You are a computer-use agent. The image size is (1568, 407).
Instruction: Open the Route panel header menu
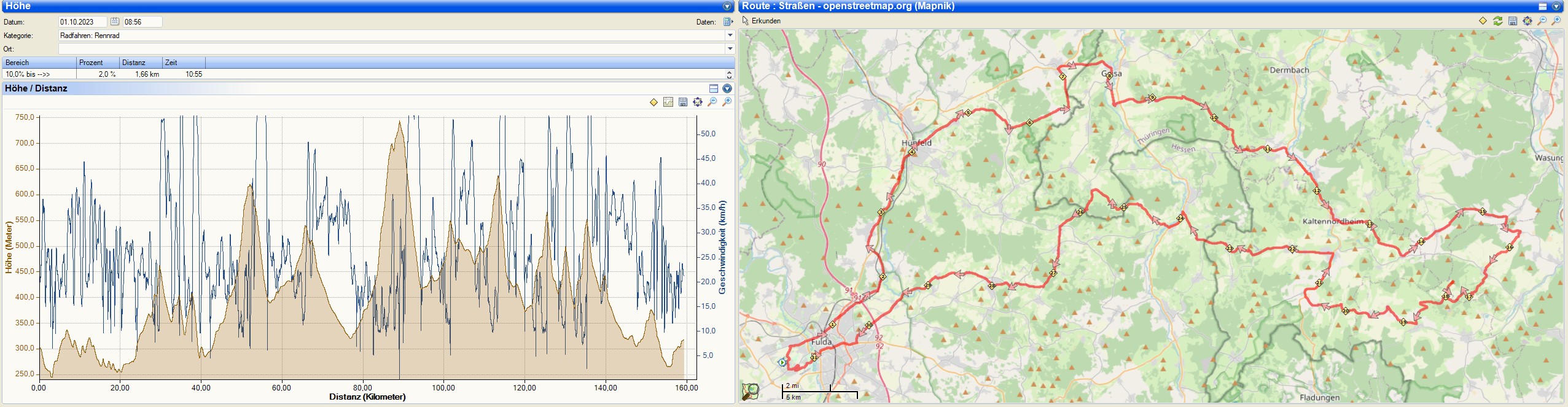coord(1556,6)
